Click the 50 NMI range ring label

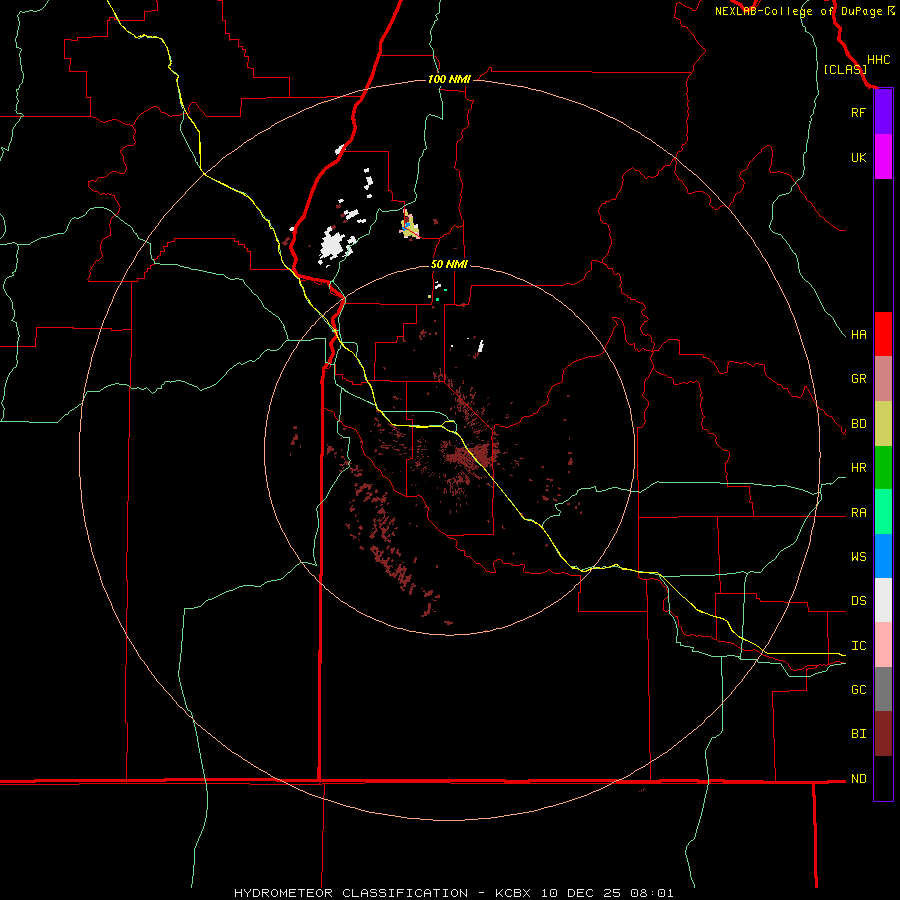click(449, 264)
